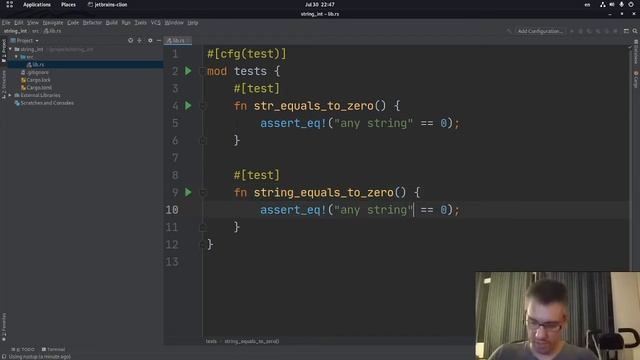Click the microphone system tray icon

tap(621, 4)
